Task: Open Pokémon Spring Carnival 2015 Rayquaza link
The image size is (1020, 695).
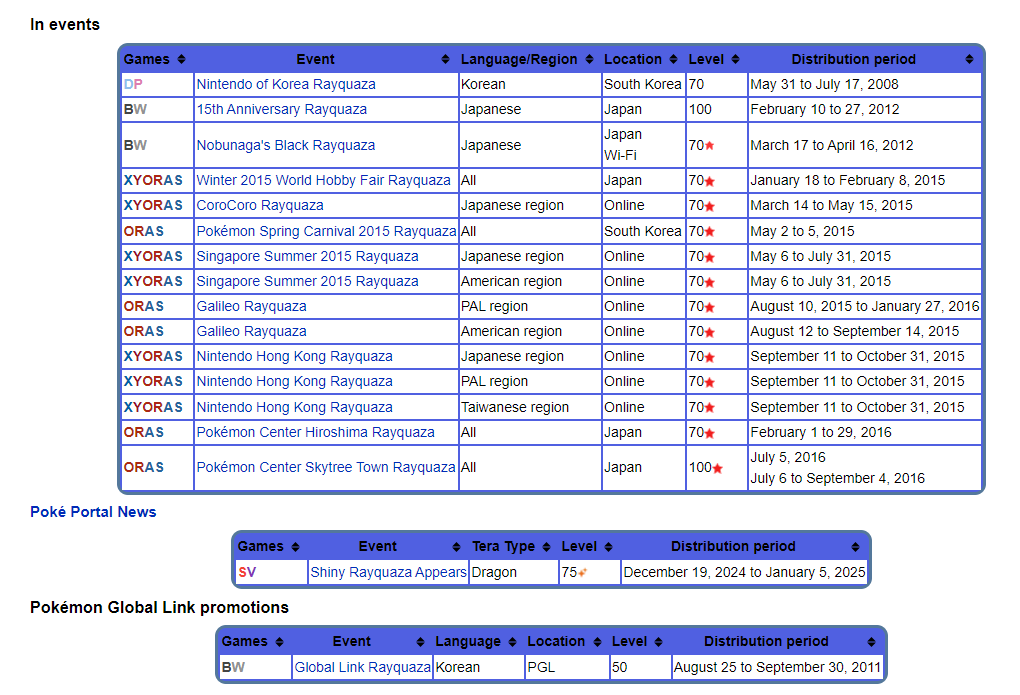Action: [x=327, y=232]
